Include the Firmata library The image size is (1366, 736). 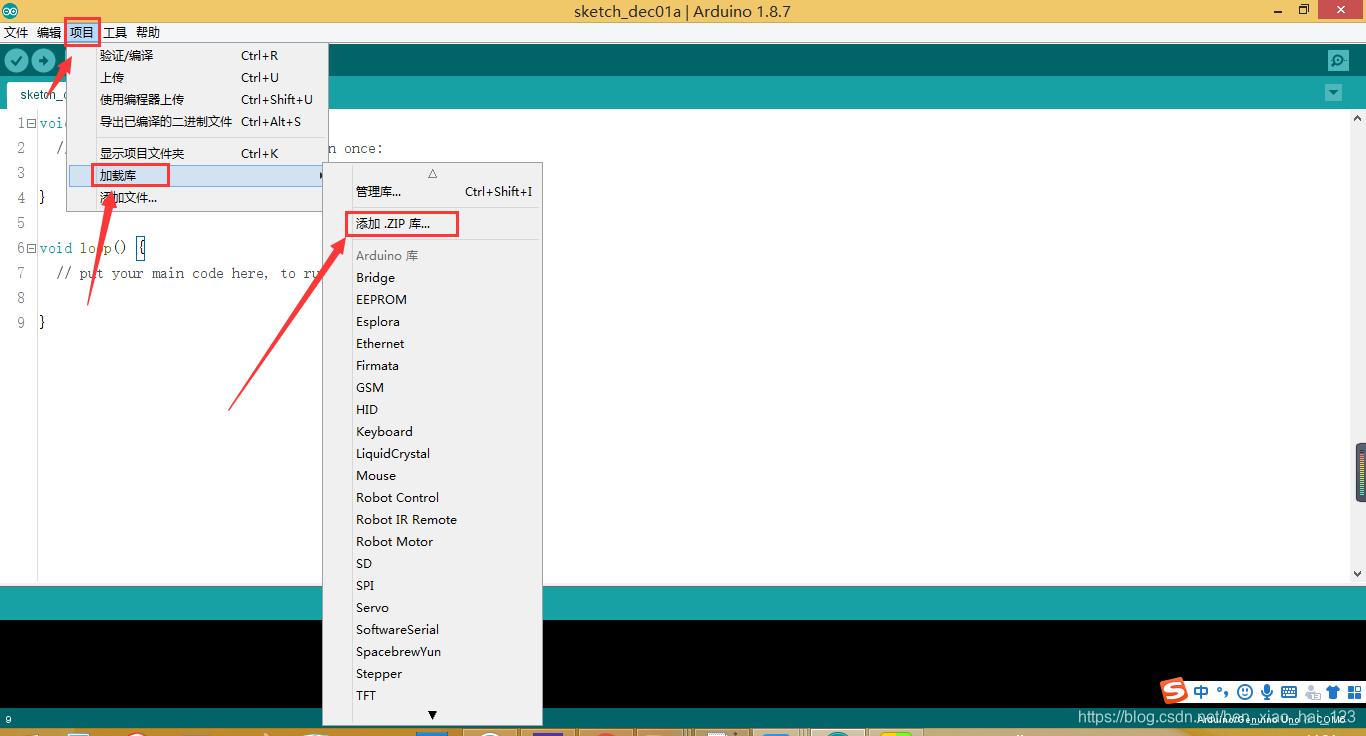pyautogui.click(x=432, y=366)
